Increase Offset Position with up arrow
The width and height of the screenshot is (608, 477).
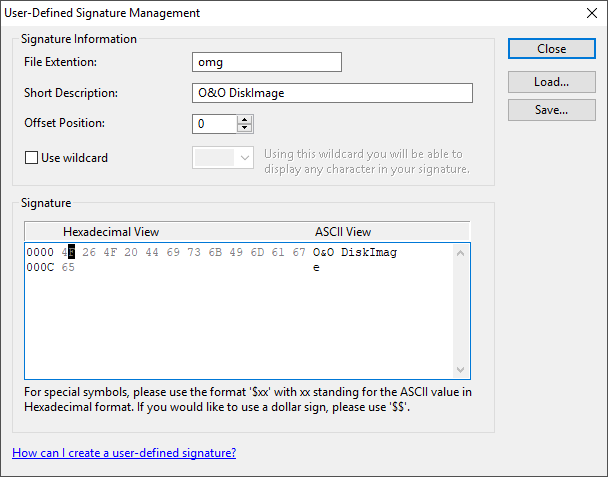(x=245, y=119)
